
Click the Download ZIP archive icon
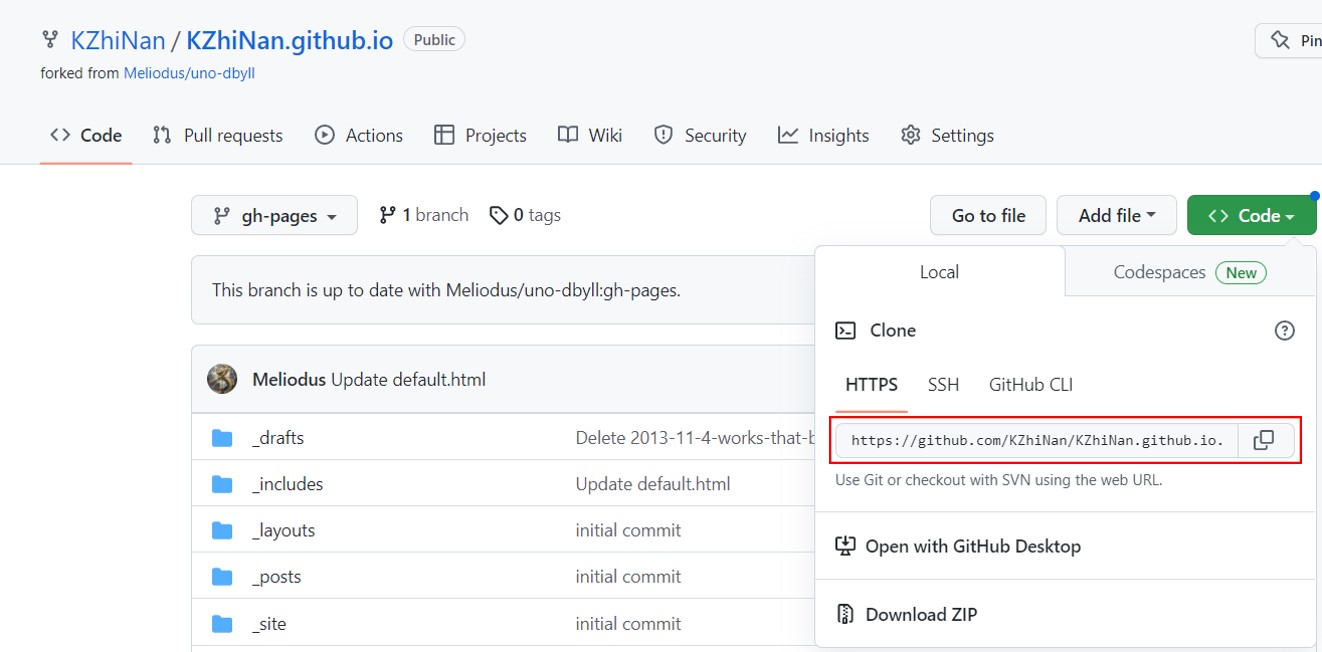[x=845, y=614]
